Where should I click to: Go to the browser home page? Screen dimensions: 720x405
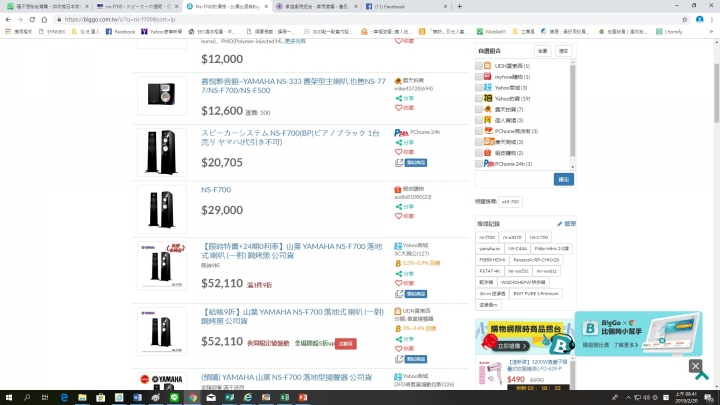tap(44, 19)
